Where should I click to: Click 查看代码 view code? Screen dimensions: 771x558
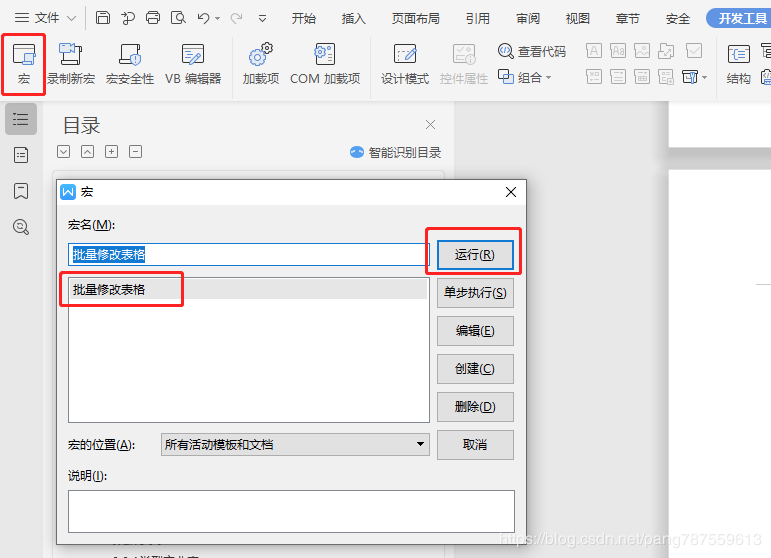tap(532, 51)
